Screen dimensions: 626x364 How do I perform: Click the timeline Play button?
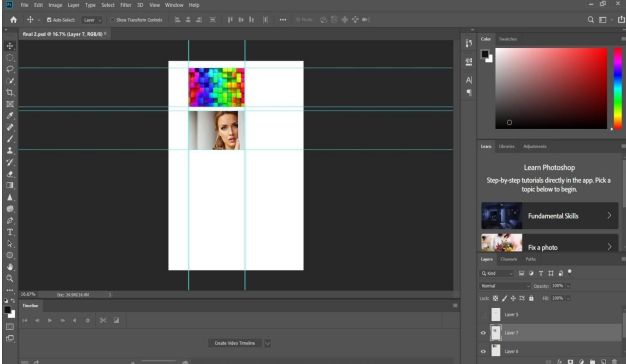click(50, 320)
